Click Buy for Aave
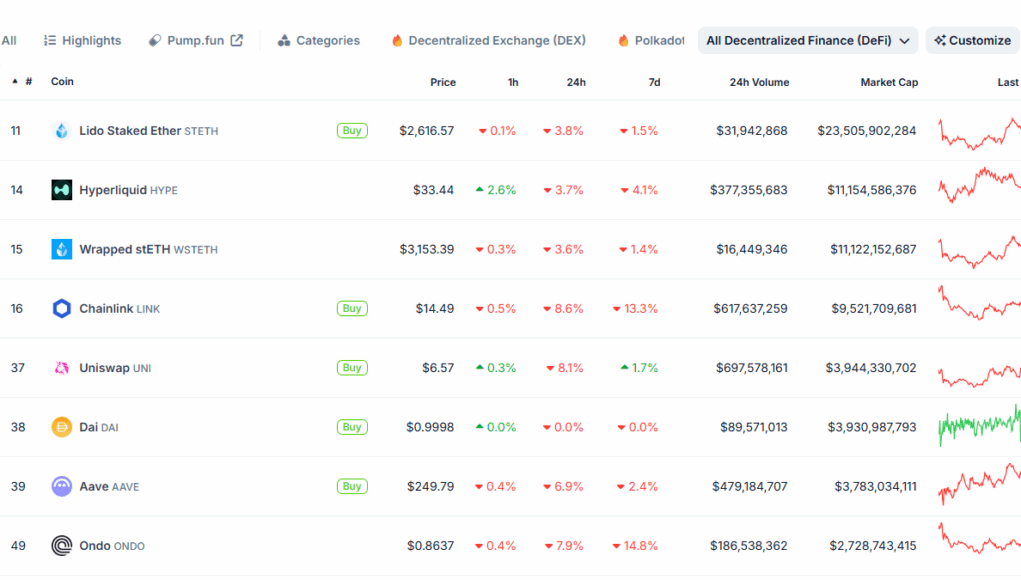This screenshot has height=580, width=1021. [352, 486]
